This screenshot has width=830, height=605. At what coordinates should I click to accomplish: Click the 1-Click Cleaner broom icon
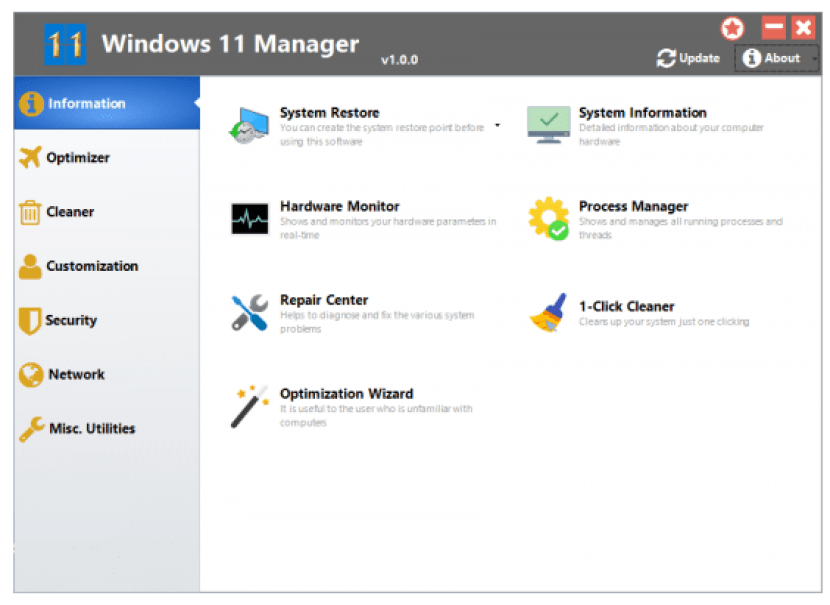coord(548,313)
